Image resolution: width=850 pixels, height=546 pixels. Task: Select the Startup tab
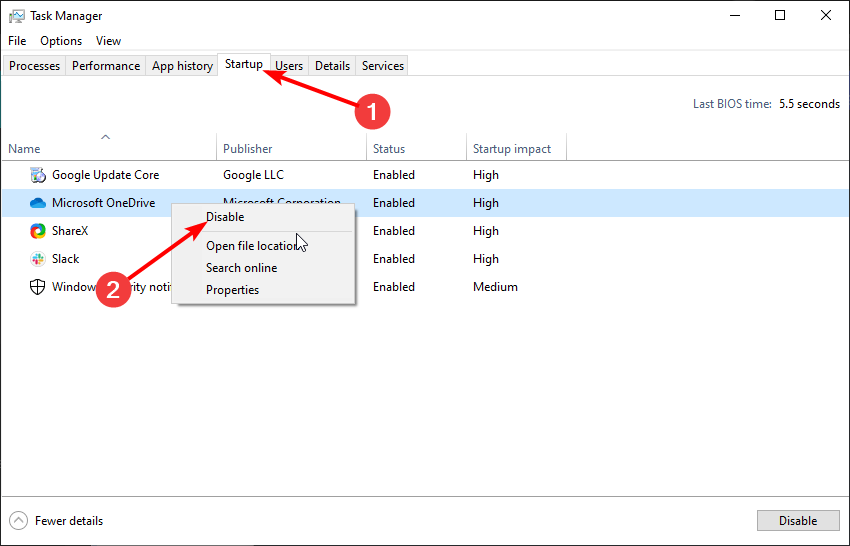pos(244,64)
